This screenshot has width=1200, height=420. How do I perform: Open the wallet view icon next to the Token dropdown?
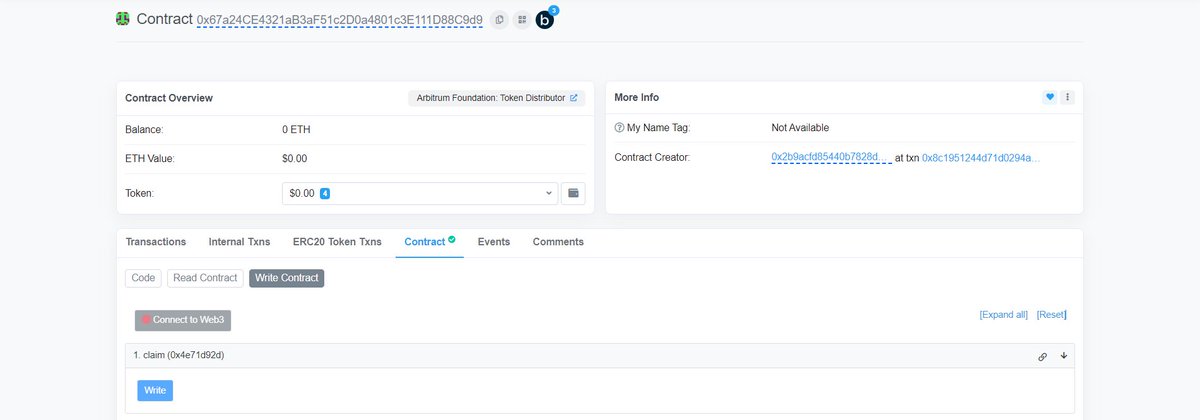coord(574,193)
